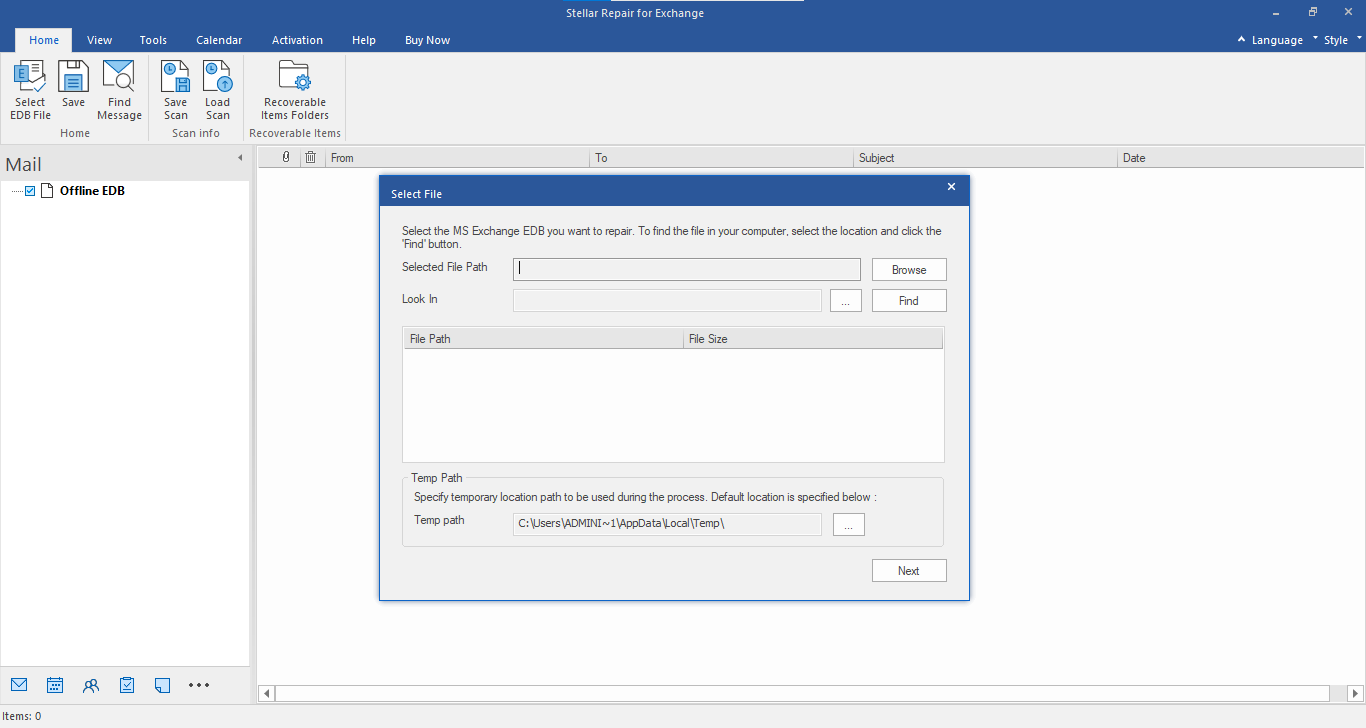This screenshot has height=728, width=1366.
Task: Sort by attachment column icon
Action: [286, 158]
